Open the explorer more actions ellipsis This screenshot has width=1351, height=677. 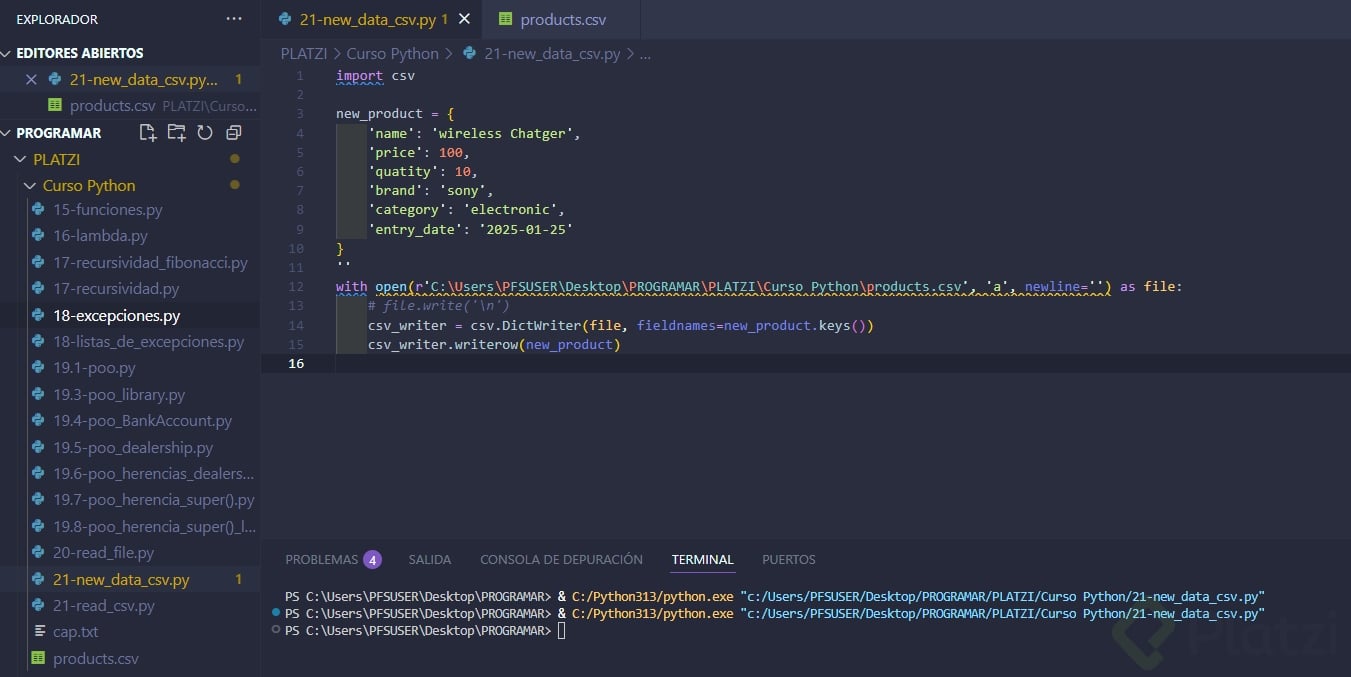point(234,19)
